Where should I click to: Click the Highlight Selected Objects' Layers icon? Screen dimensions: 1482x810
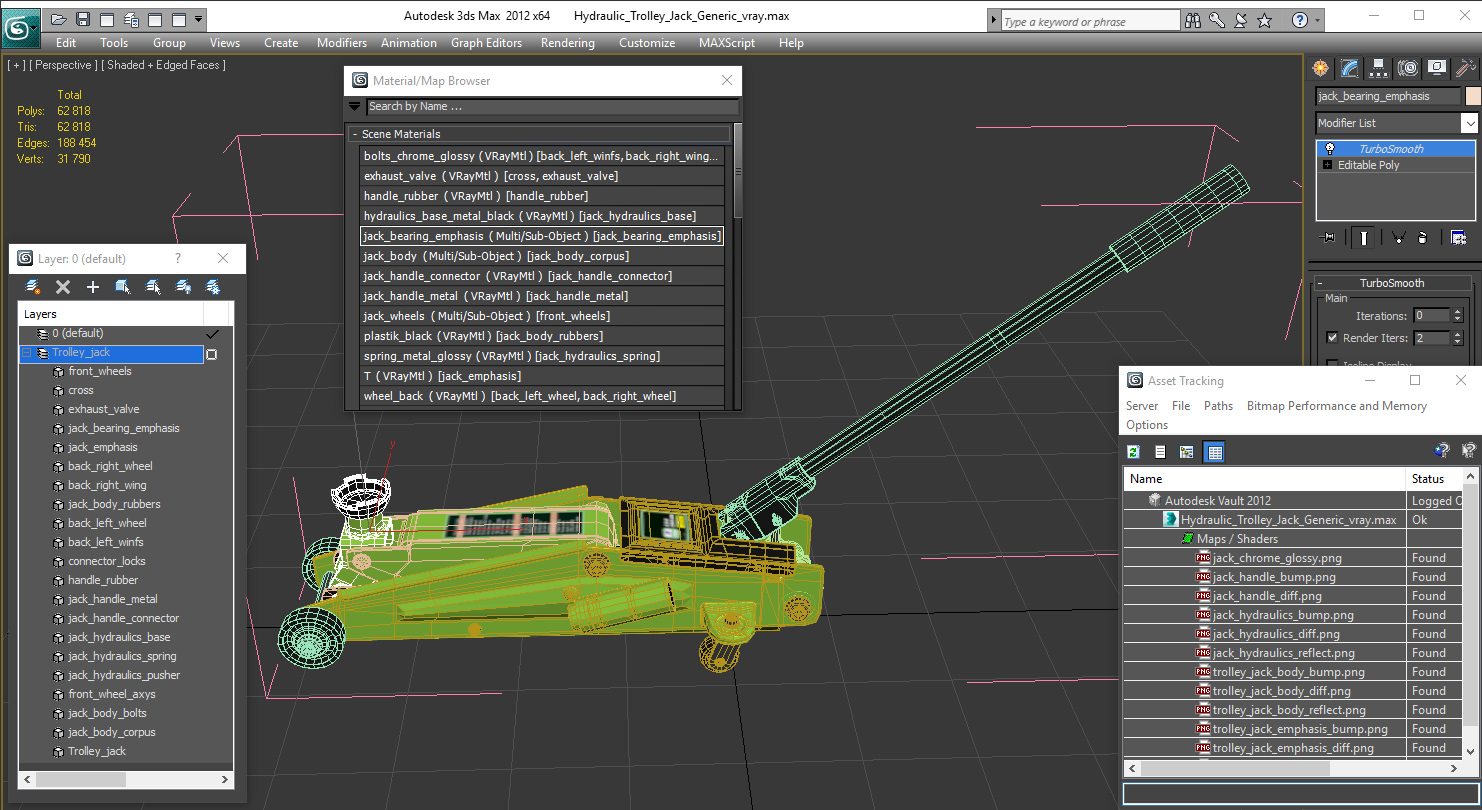pyautogui.click(x=153, y=287)
